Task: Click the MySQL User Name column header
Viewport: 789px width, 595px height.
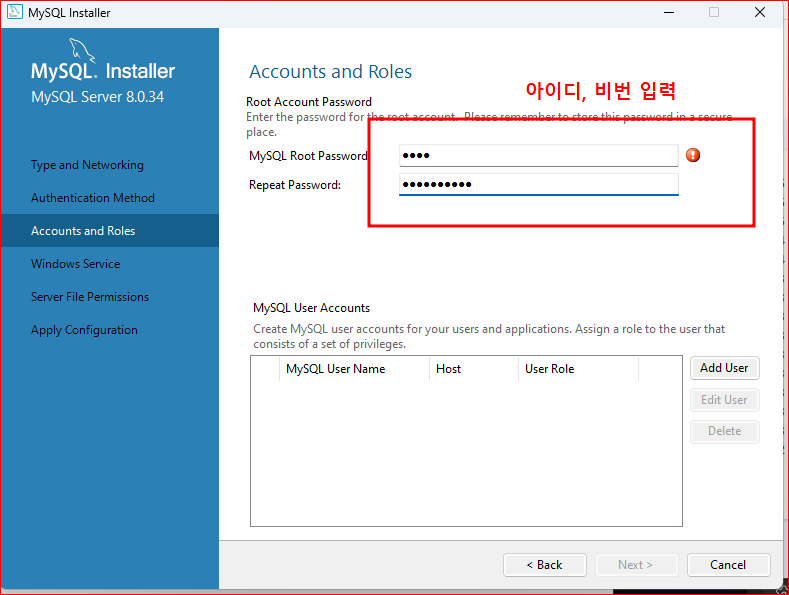Action: coord(354,369)
